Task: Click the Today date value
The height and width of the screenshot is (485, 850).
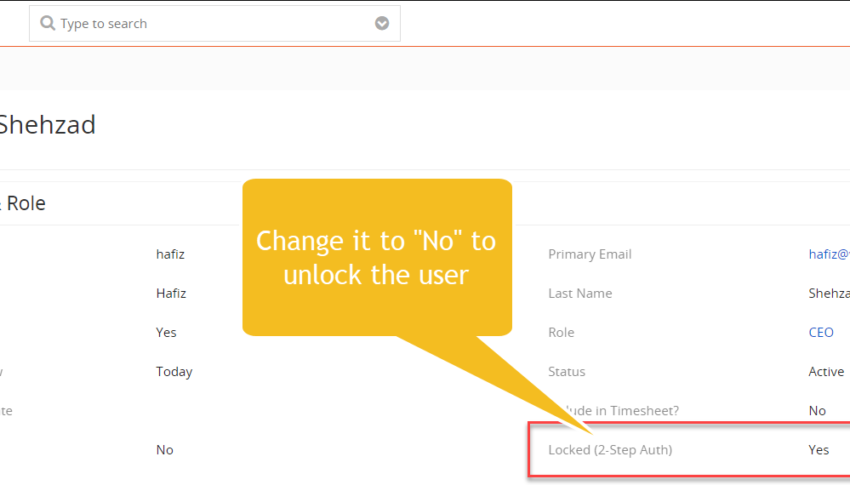Action: pyautogui.click(x=174, y=372)
